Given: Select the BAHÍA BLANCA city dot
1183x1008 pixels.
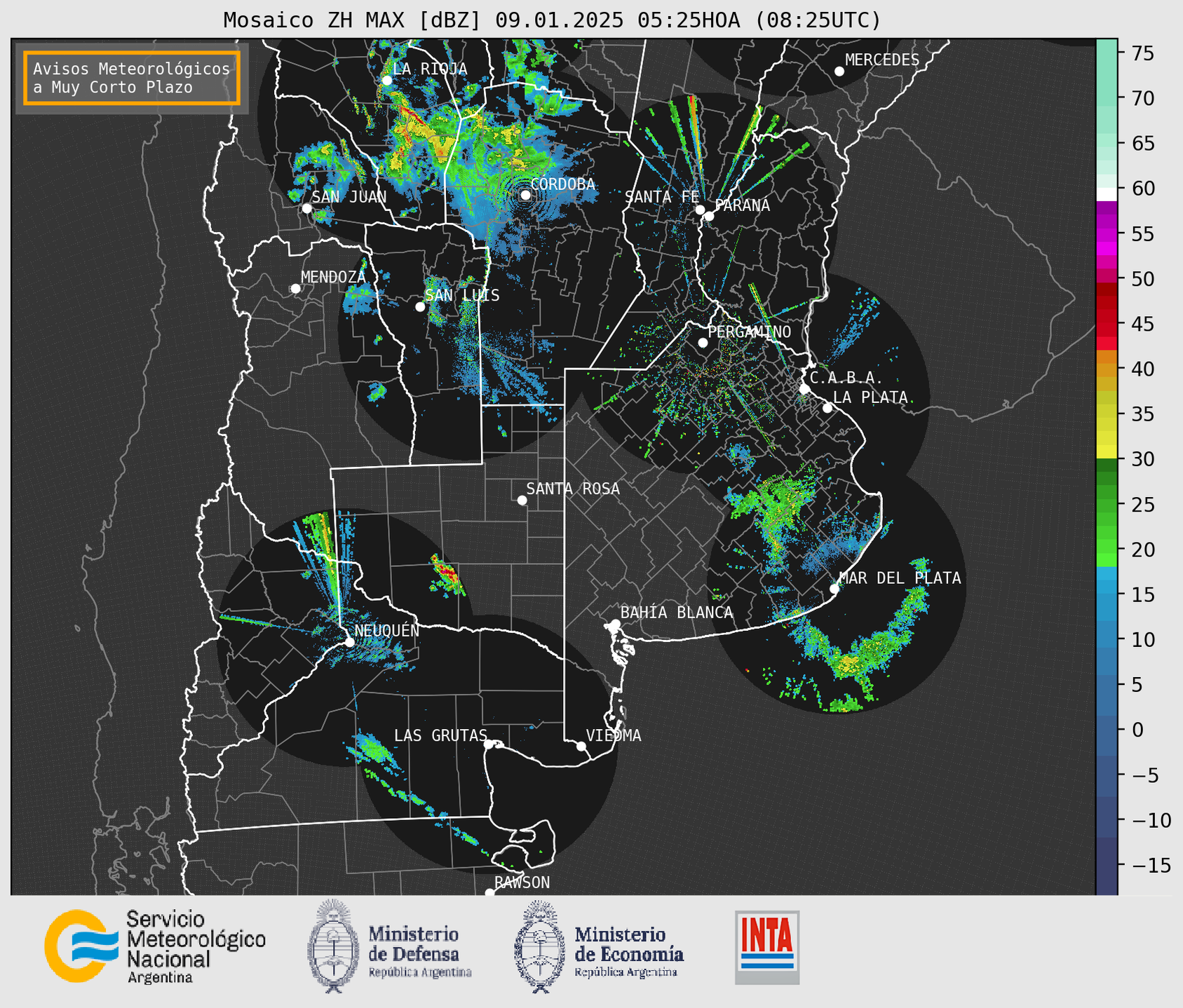Looking at the screenshot, I should 615,624.
